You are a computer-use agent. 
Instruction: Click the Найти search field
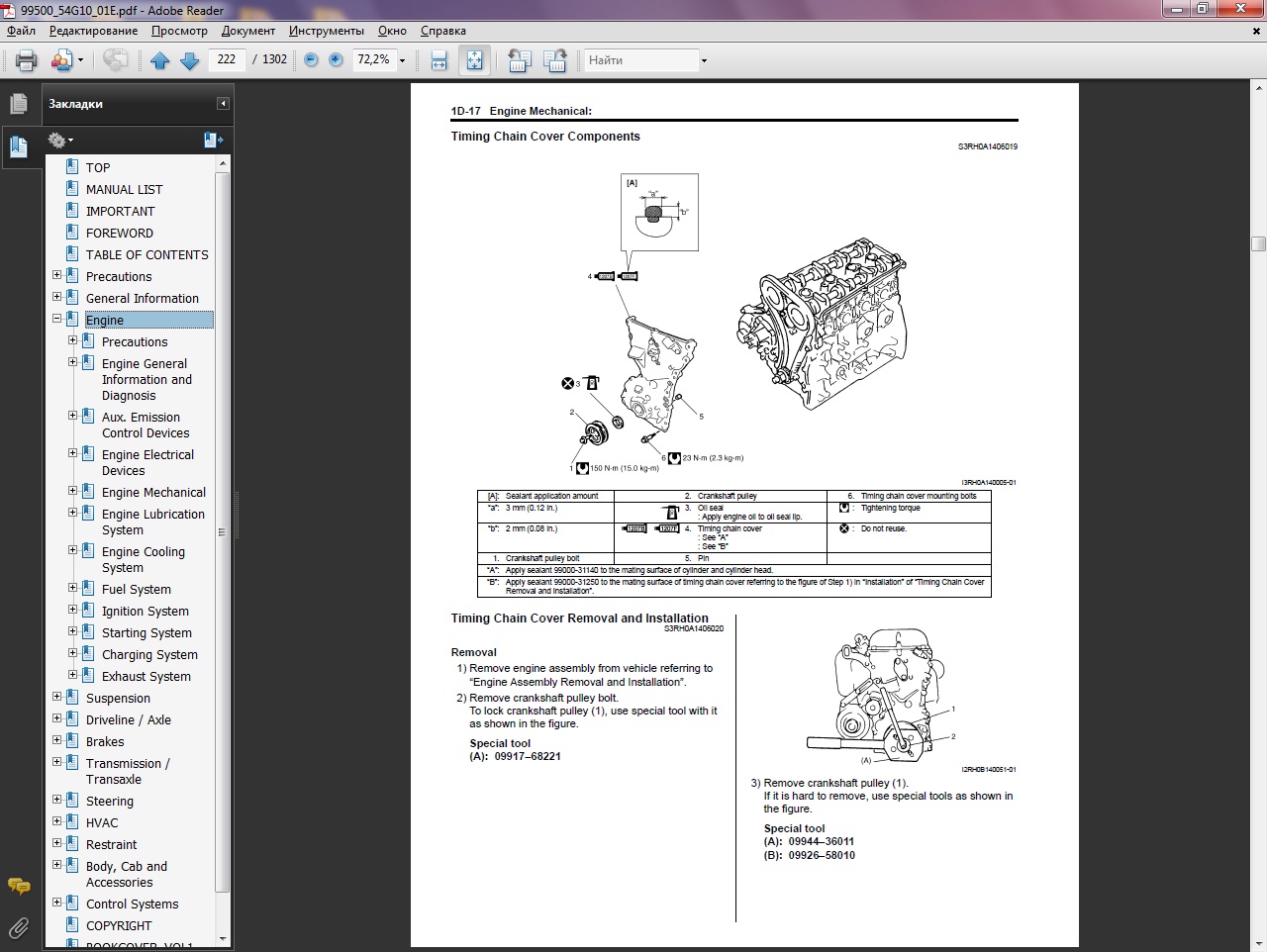(x=641, y=60)
